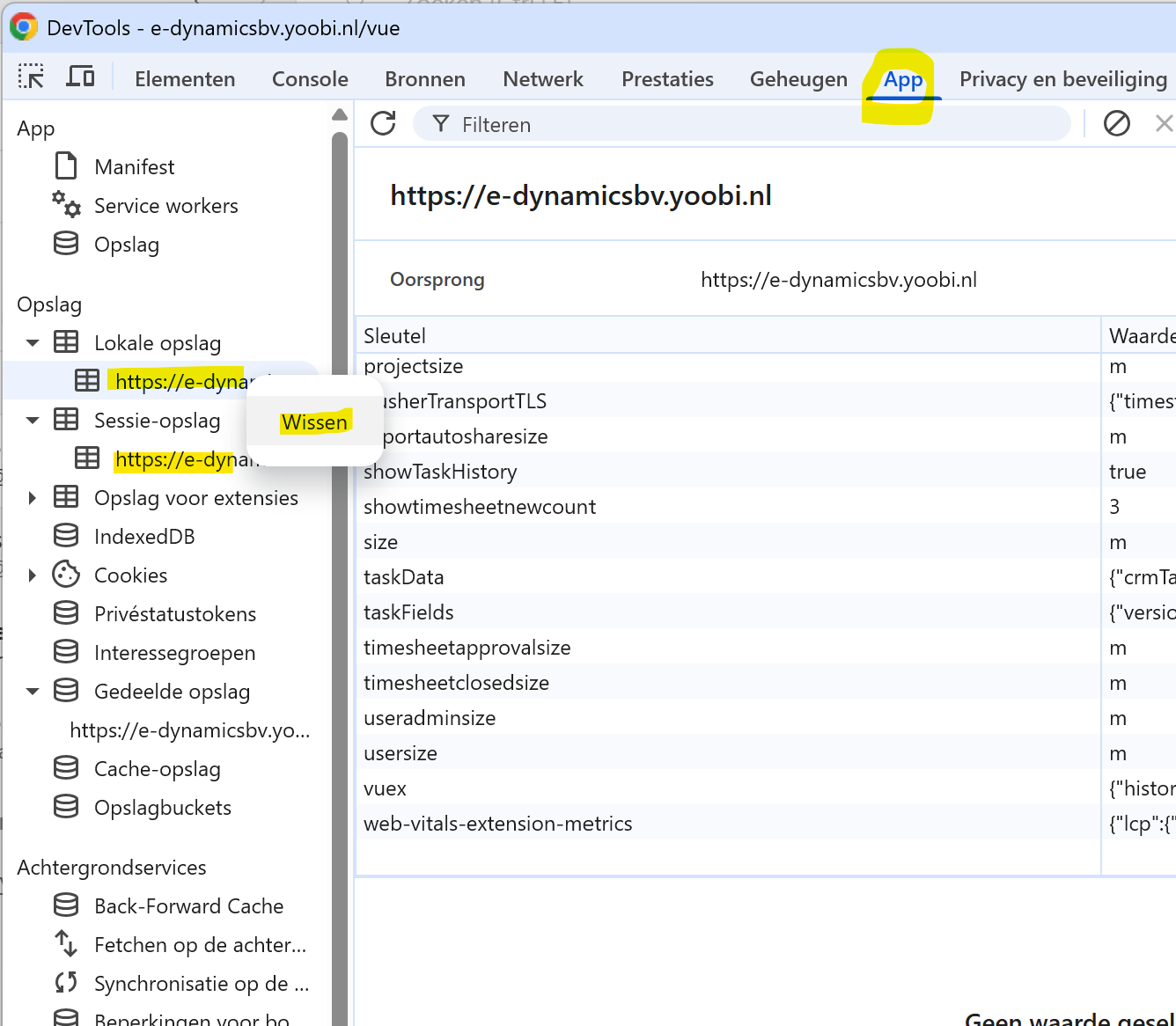
Task: Open the Bronnen tab
Action: tap(425, 79)
